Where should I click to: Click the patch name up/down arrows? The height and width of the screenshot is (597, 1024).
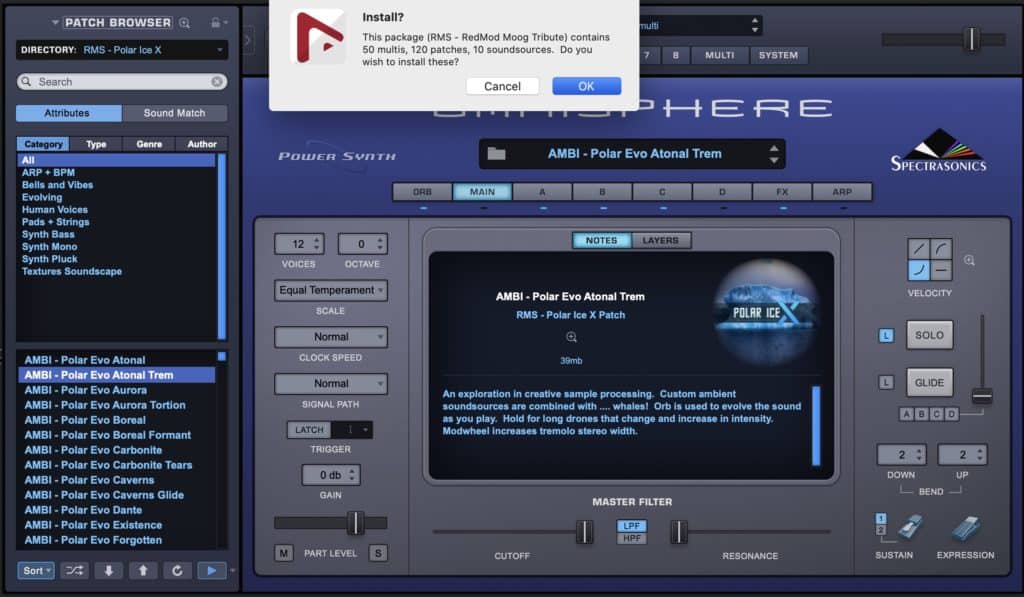pyautogui.click(x=774, y=154)
